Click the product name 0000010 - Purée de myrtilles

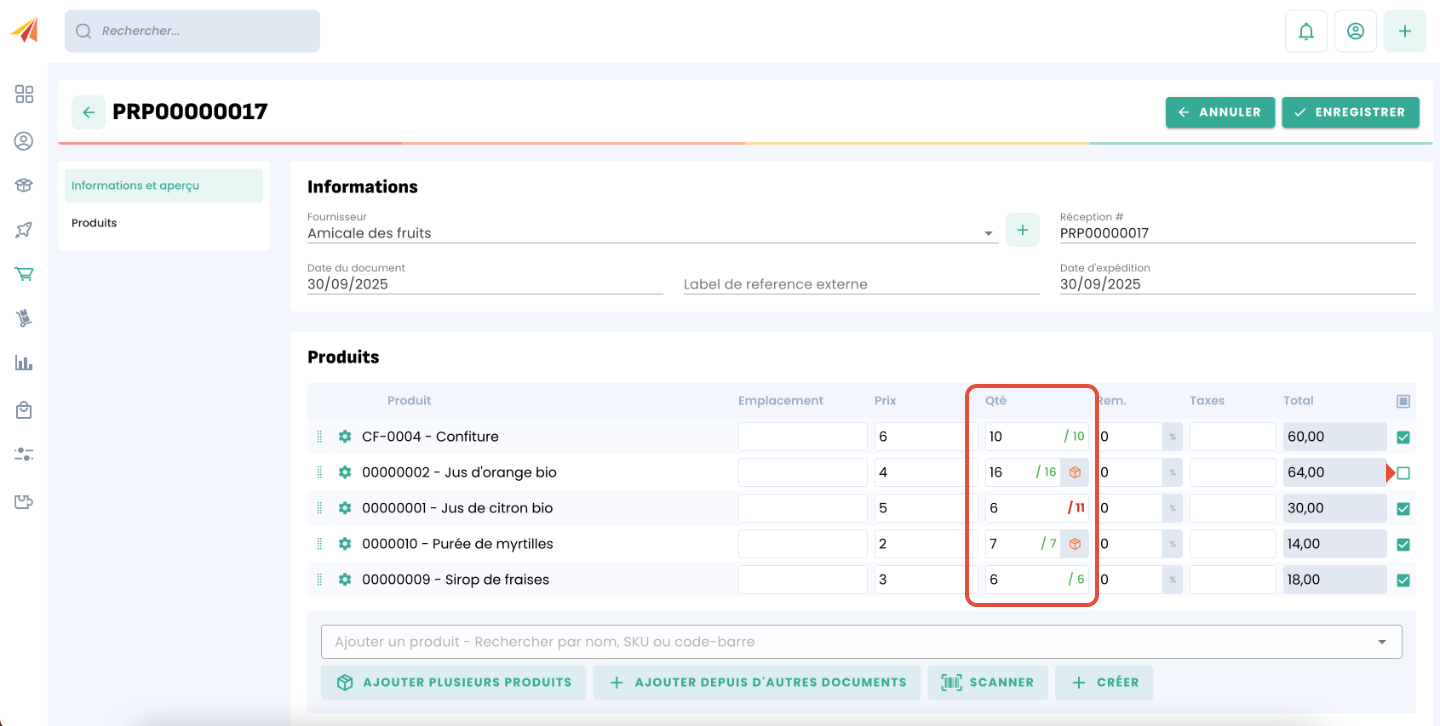[457, 544]
